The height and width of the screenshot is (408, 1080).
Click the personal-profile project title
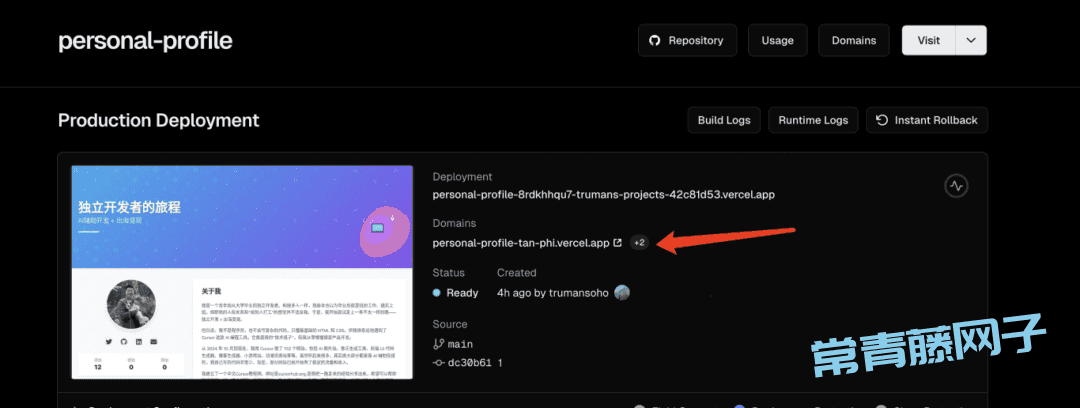(x=145, y=41)
